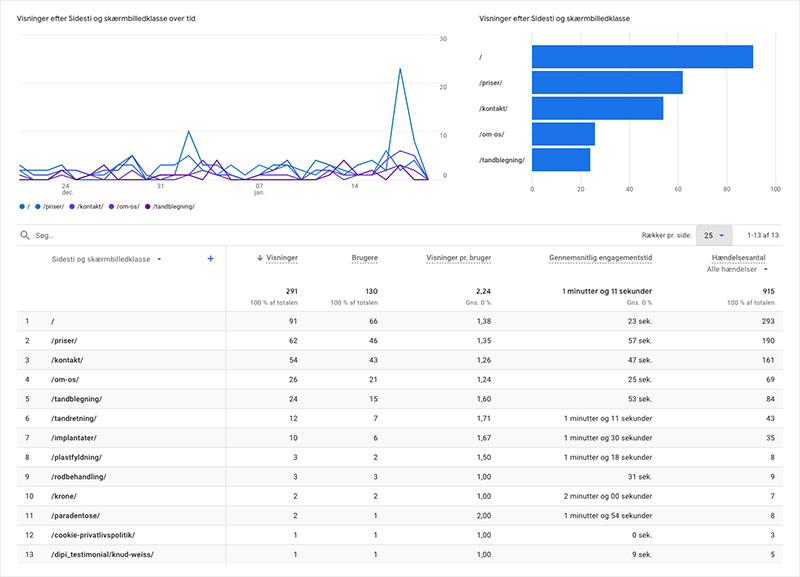Screen dimensions: 800x577
Task: Click the blue plus icon to add a column
Action: click(210, 258)
